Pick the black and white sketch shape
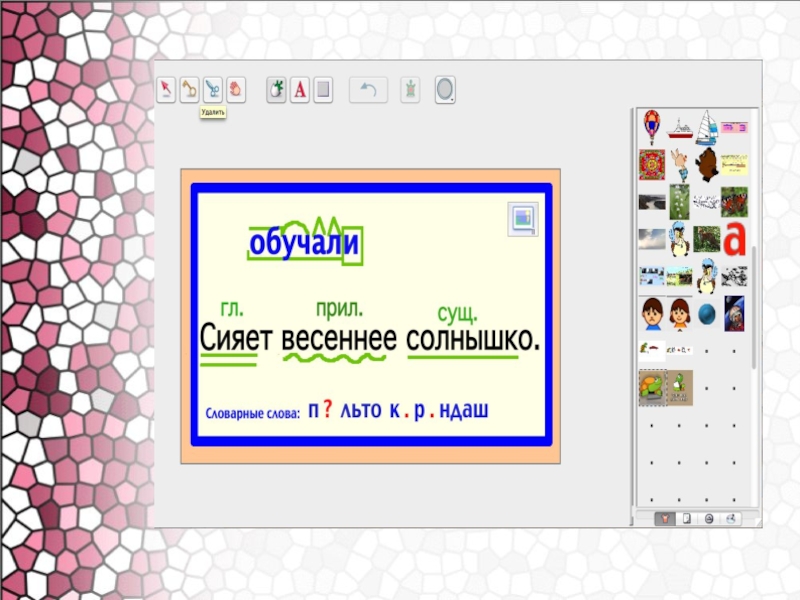 pyautogui.click(x=734, y=277)
